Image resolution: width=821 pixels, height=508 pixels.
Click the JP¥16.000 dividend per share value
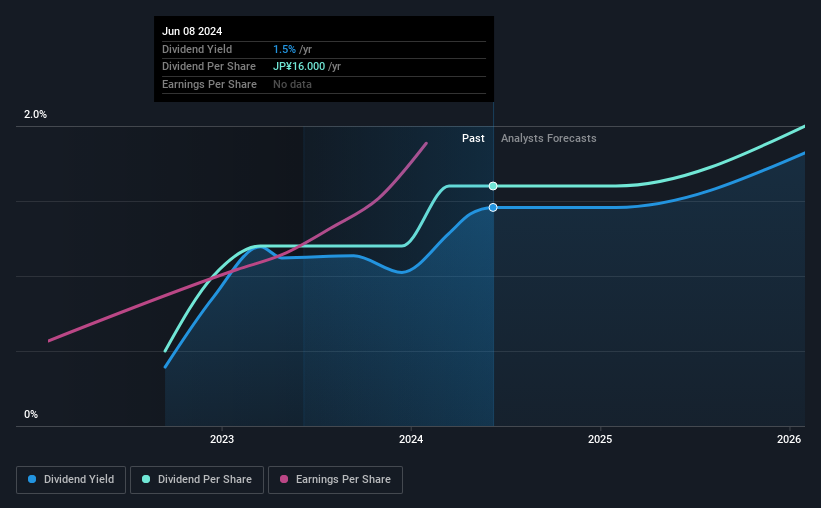(299, 67)
